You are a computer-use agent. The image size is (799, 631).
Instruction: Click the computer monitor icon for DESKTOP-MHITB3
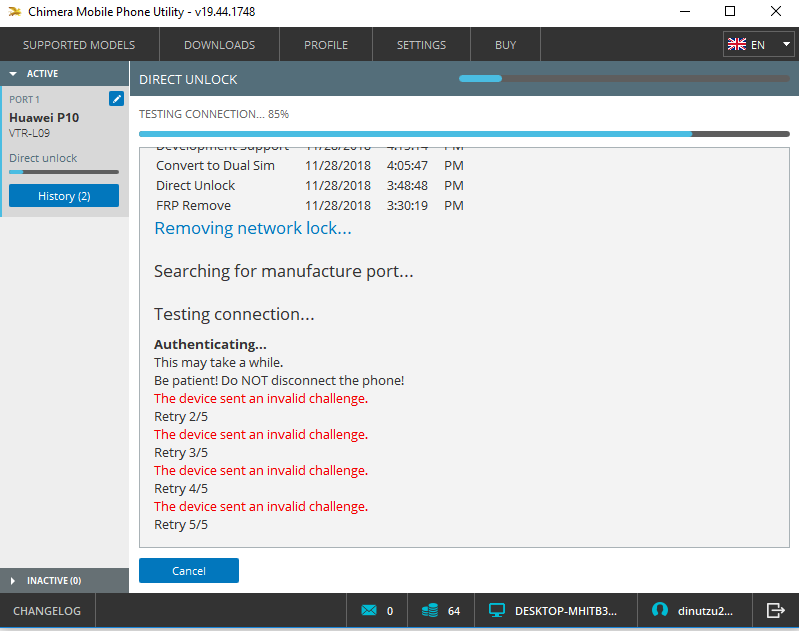(x=497, y=610)
